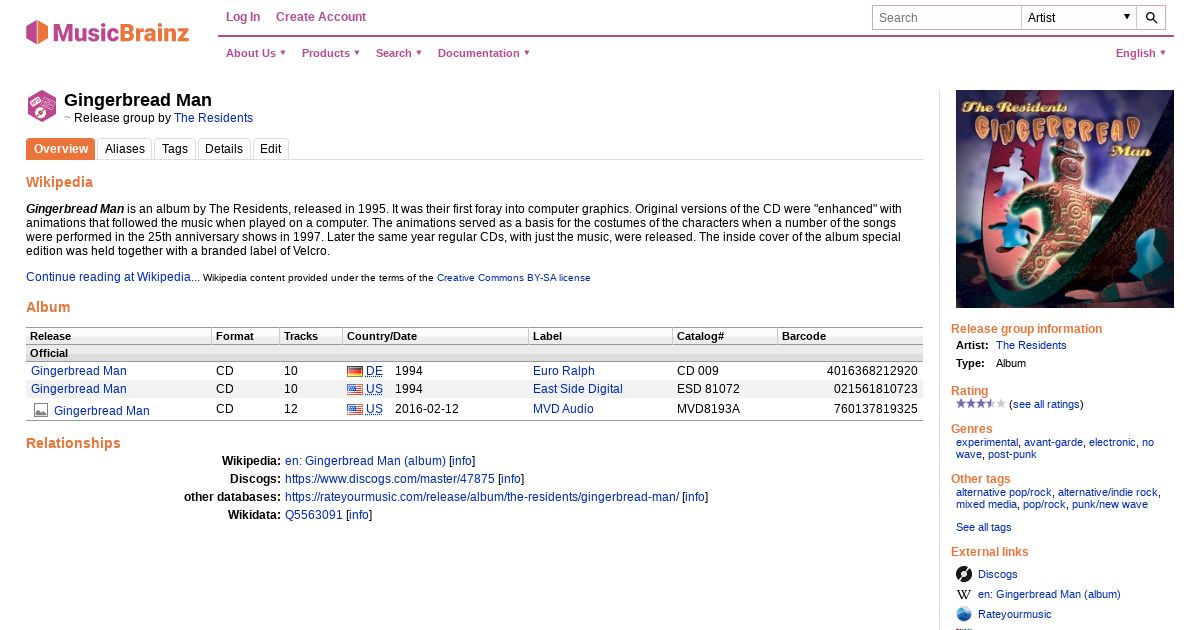1200x630 pixels.
Task: Open the Gingerbread Man release with catalog ESD 81072
Action: point(79,389)
